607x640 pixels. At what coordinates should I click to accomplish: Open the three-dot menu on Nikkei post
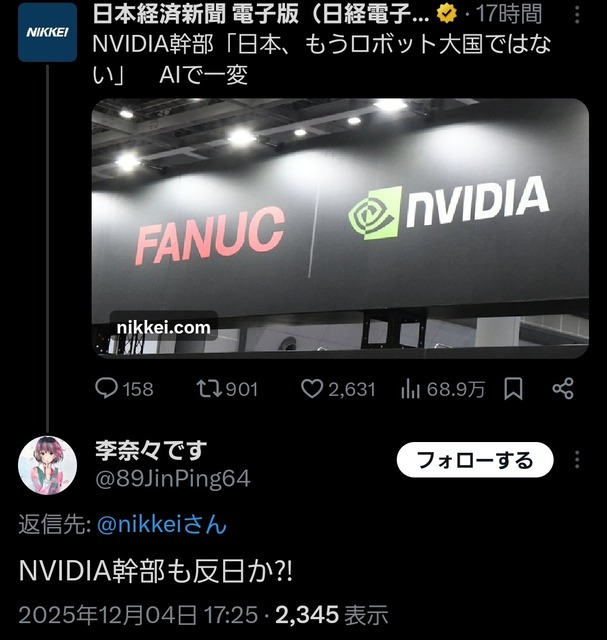577,15
